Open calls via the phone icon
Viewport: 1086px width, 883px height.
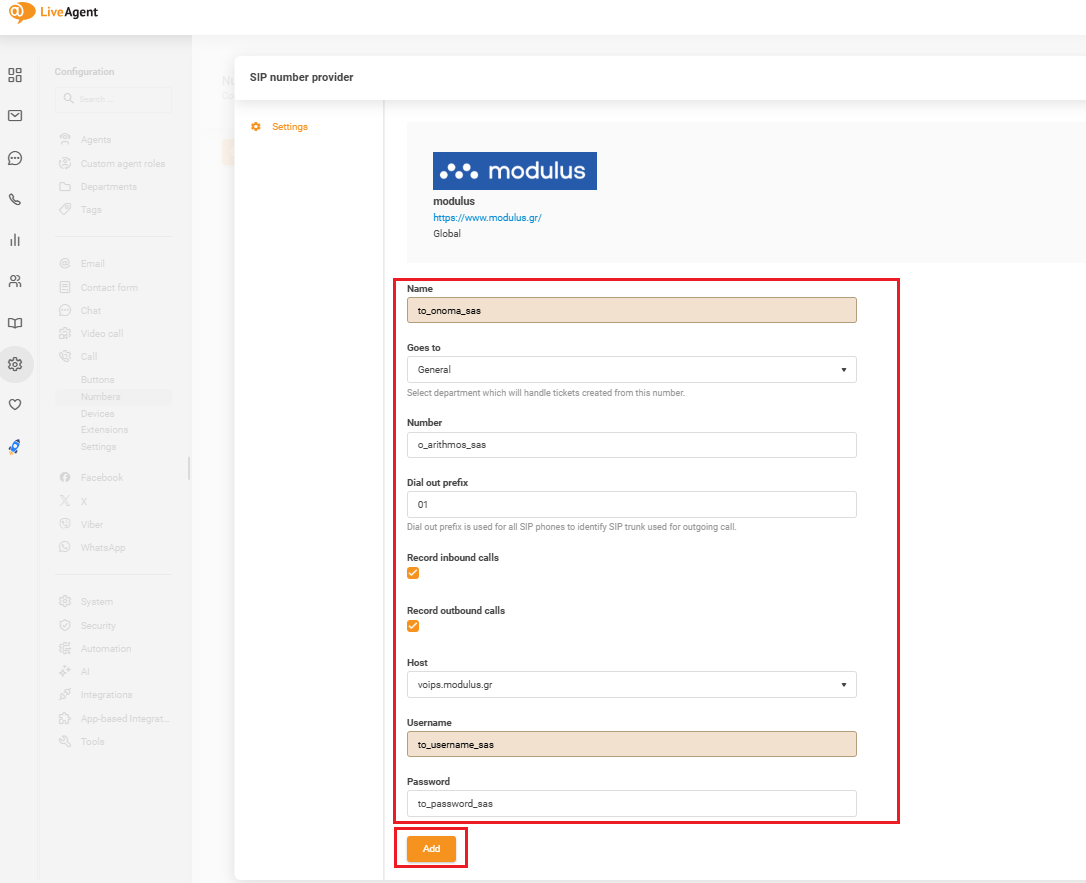click(15, 199)
